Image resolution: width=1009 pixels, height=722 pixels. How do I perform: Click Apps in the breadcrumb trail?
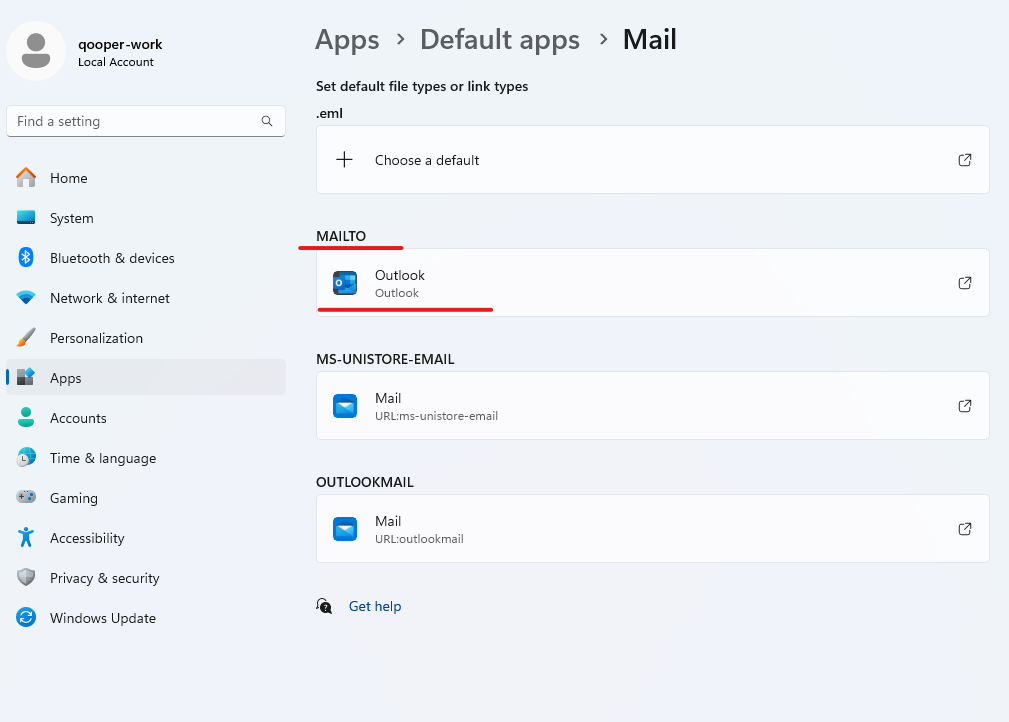347,39
